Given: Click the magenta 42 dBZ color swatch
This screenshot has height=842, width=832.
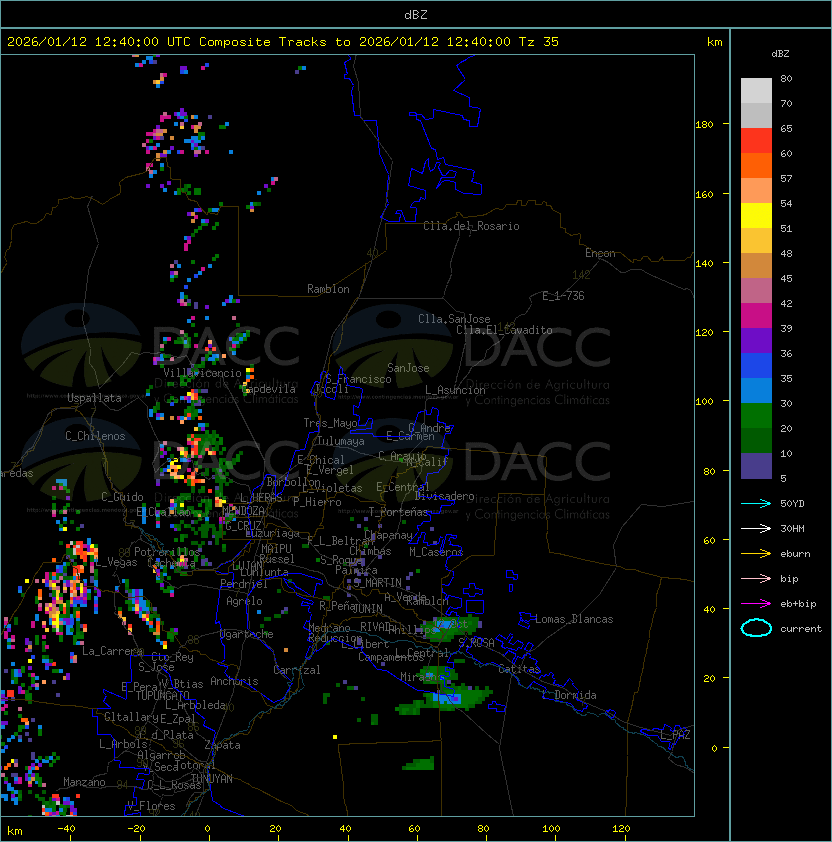Looking at the screenshot, I should click(x=756, y=316).
